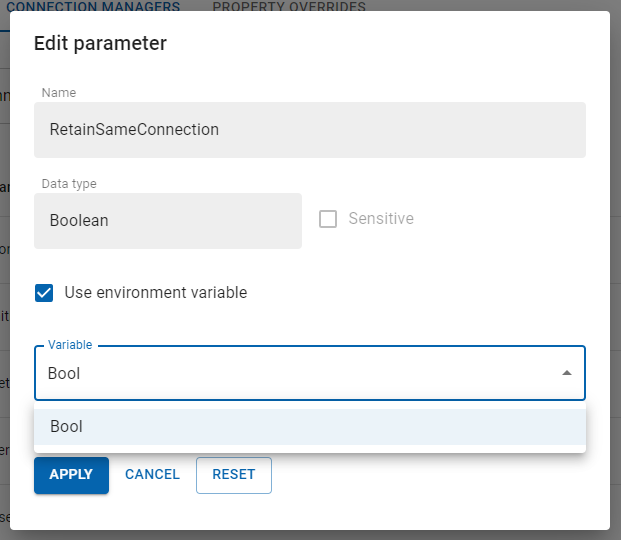Viewport: 621px width, 540px height.
Task: Switch to the Connection Managers tab
Action: pos(93,7)
